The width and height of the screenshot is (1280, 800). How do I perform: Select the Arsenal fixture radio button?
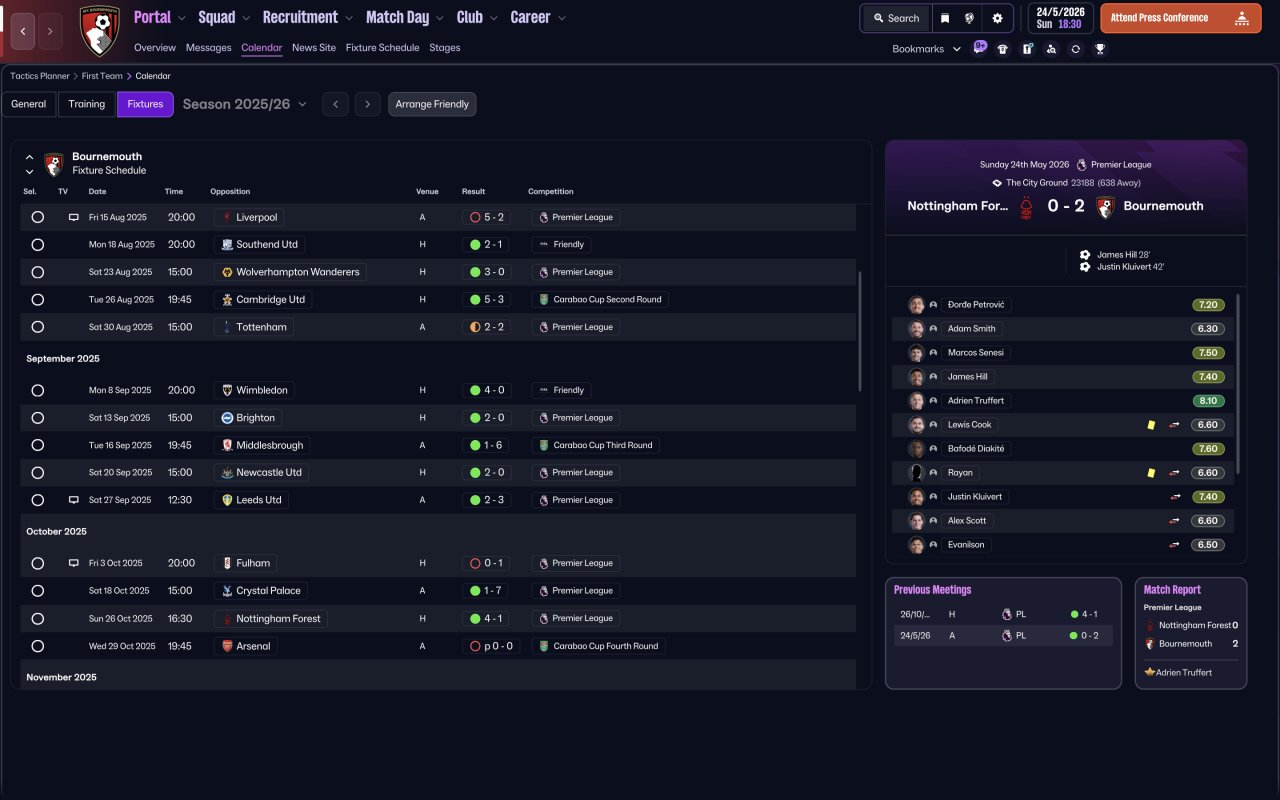[x=38, y=646]
